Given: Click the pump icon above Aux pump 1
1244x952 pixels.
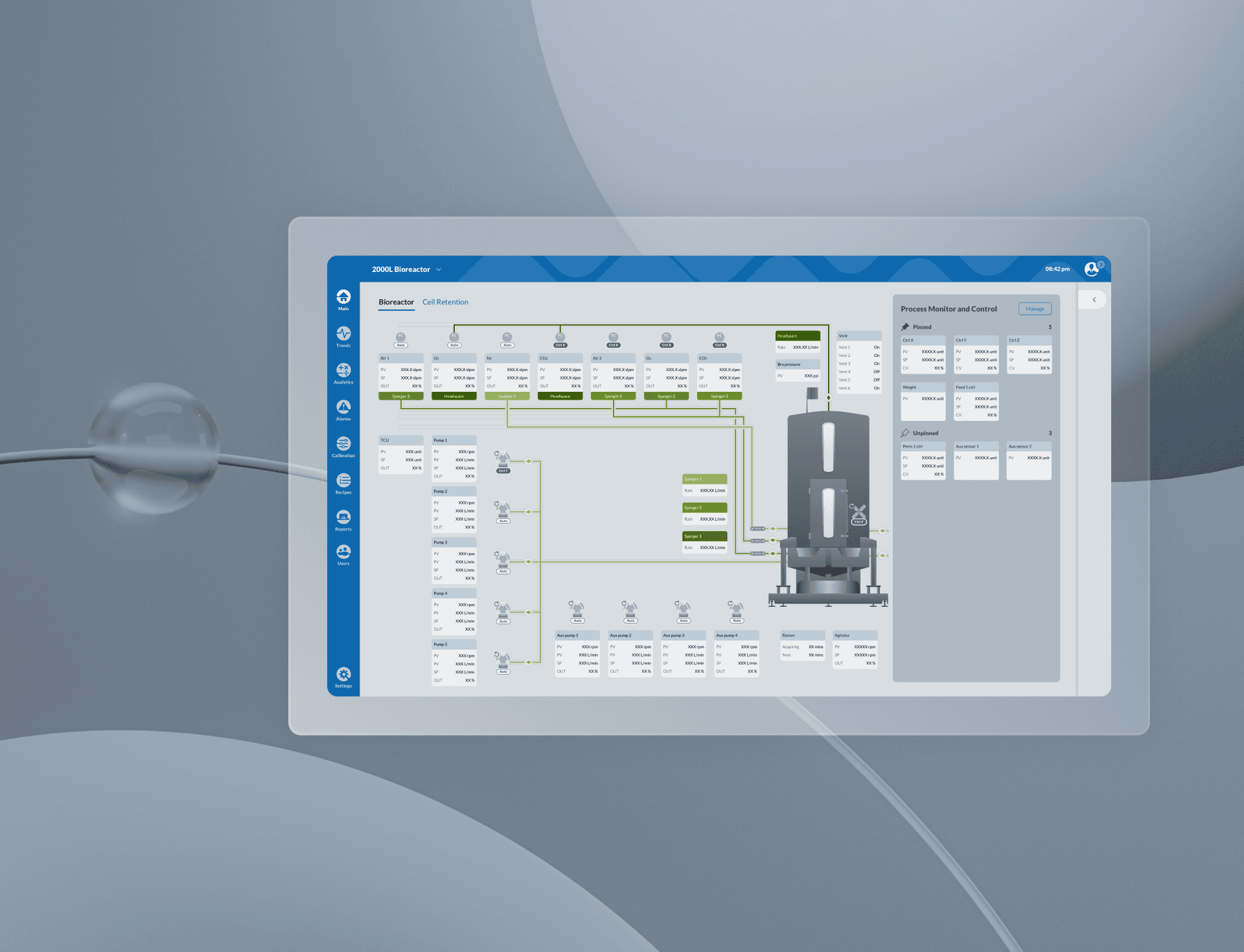Looking at the screenshot, I should 577,609.
